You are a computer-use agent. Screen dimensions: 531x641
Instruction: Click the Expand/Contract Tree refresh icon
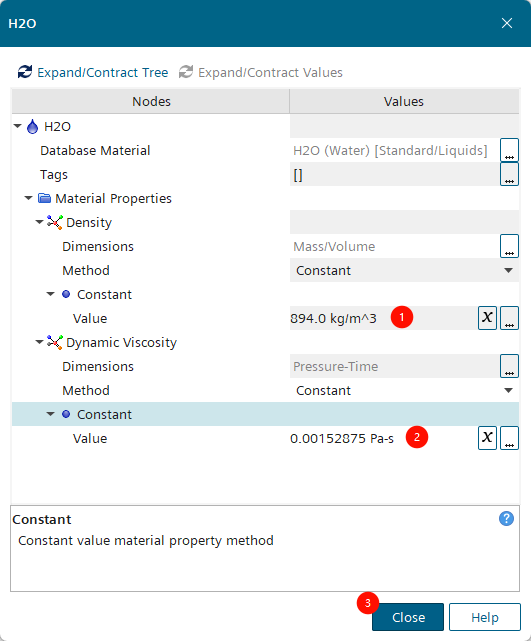(x=25, y=72)
